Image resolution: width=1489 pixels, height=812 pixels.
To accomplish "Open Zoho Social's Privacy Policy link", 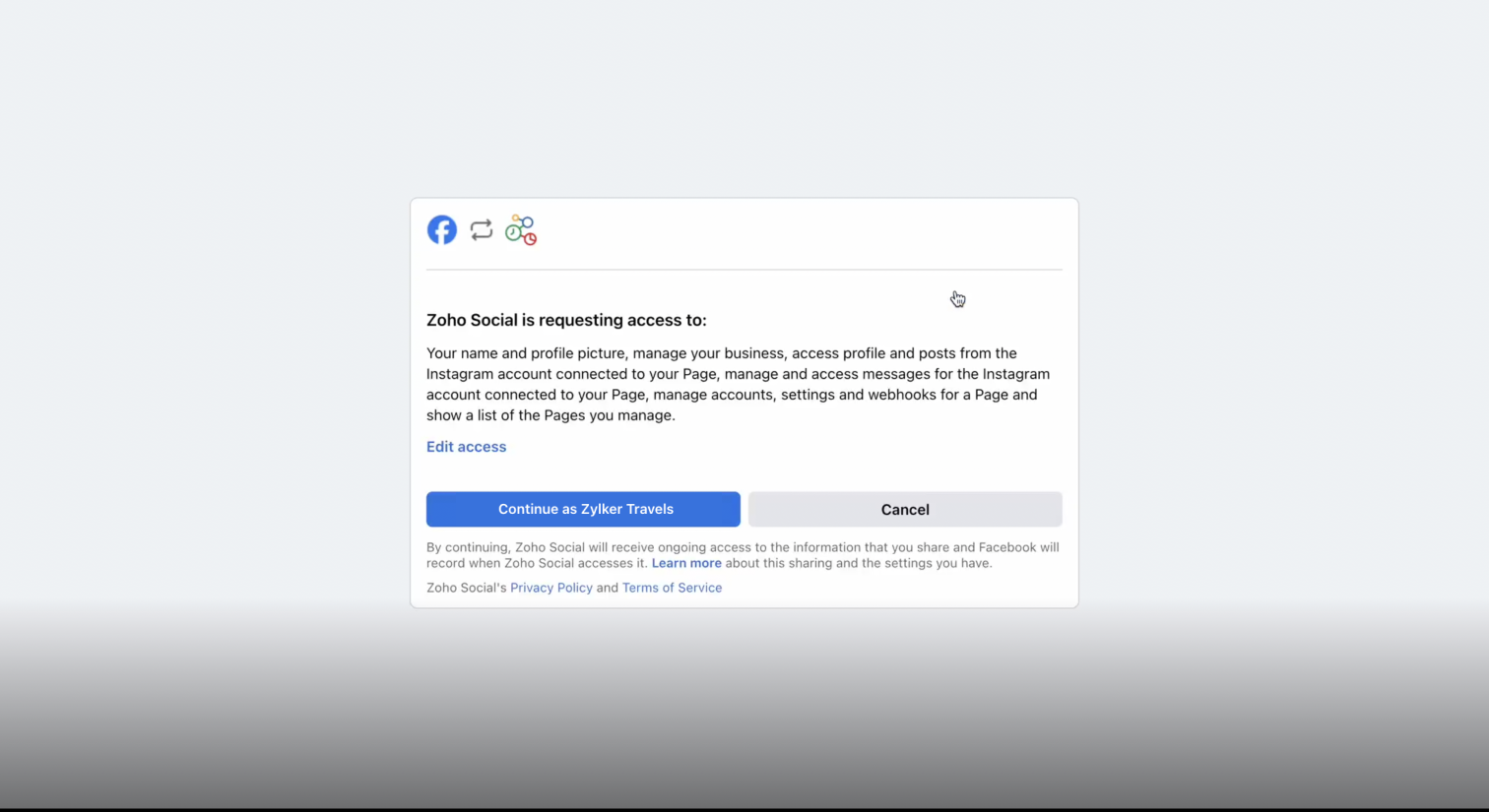I will click(x=550, y=588).
